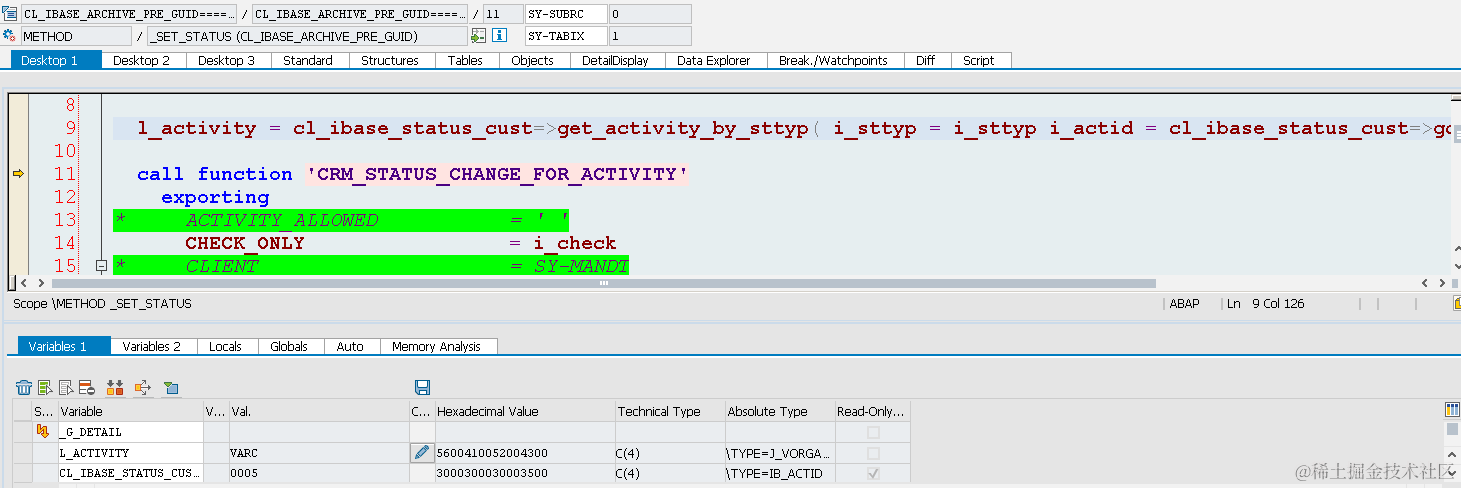Click the trash icon to delete variables
The image size is (1461, 488).
[x=24, y=387]
